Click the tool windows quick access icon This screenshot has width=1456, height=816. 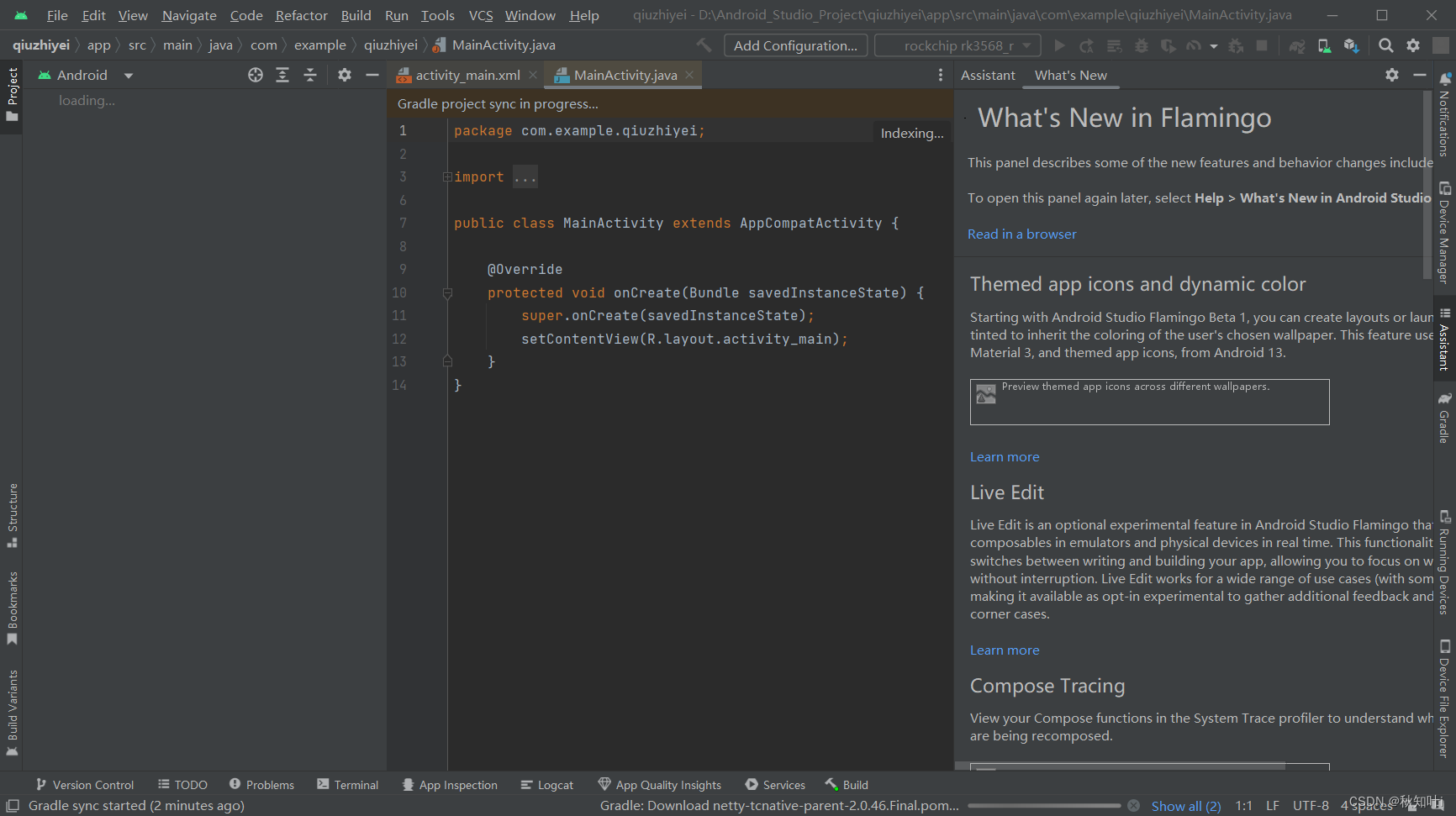13,806
